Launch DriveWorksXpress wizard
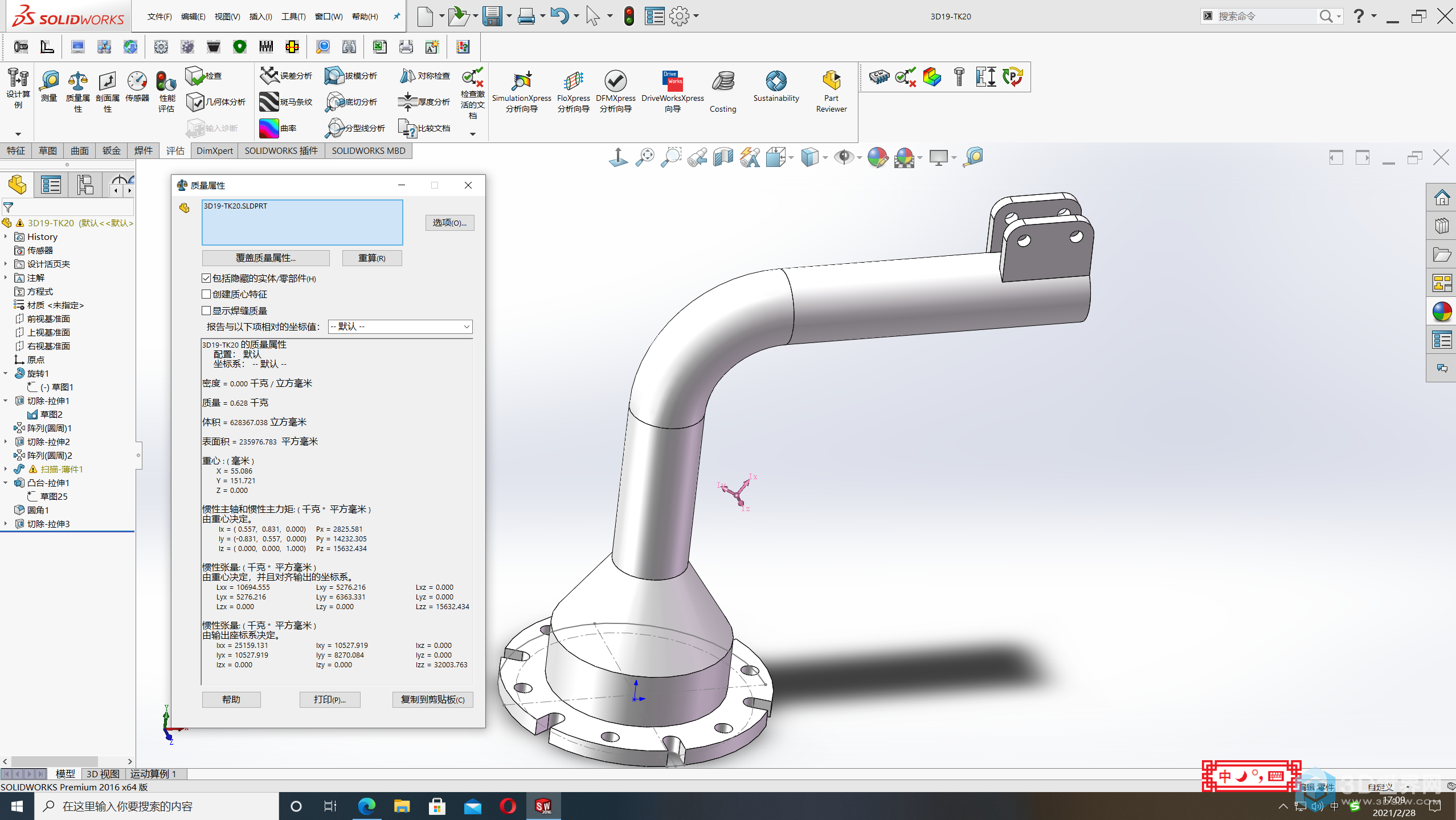The image size is (1456, 820). coord(673,92)
